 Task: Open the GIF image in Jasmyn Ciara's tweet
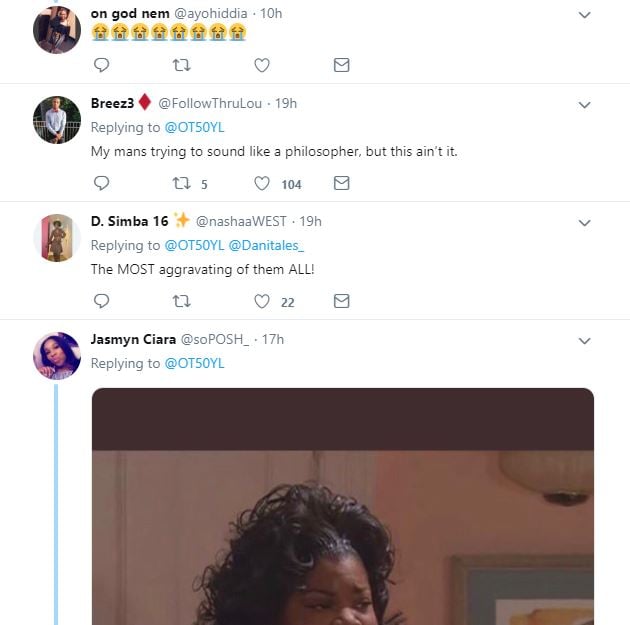[343, 506]
